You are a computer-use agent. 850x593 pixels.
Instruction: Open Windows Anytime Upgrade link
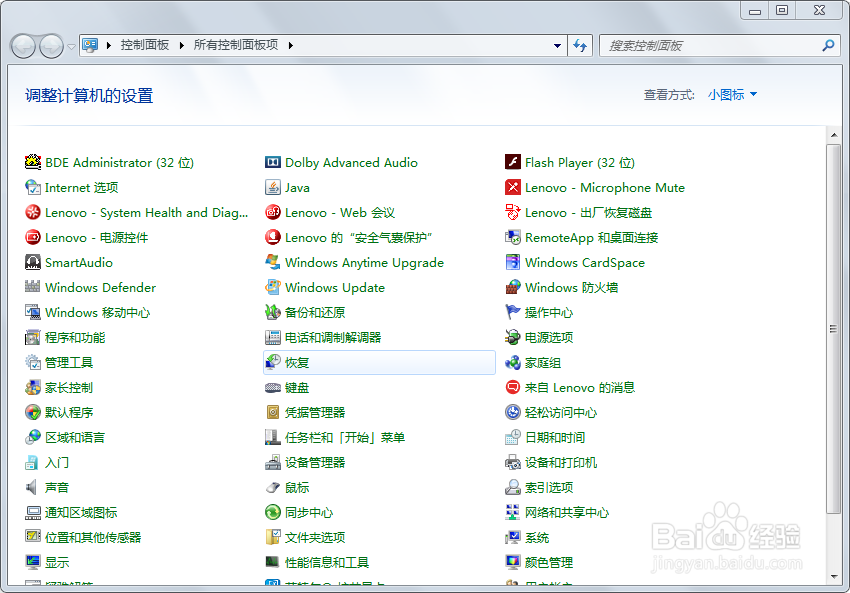(364, 262)
